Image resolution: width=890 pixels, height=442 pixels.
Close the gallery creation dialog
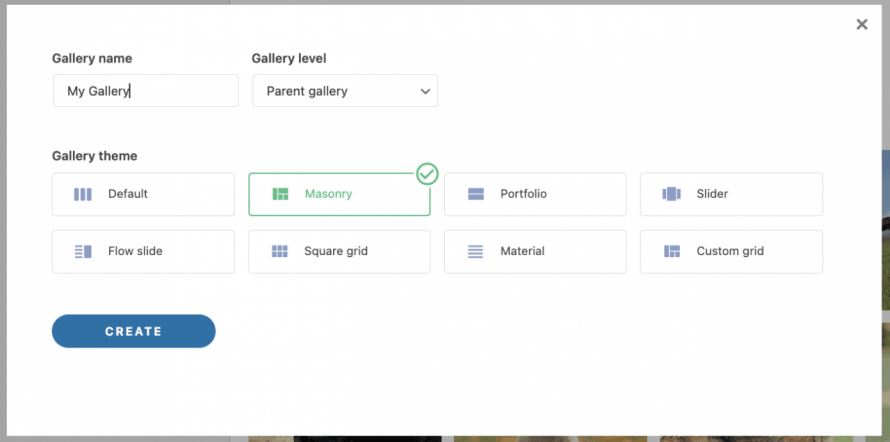click(x=862, y=25)
